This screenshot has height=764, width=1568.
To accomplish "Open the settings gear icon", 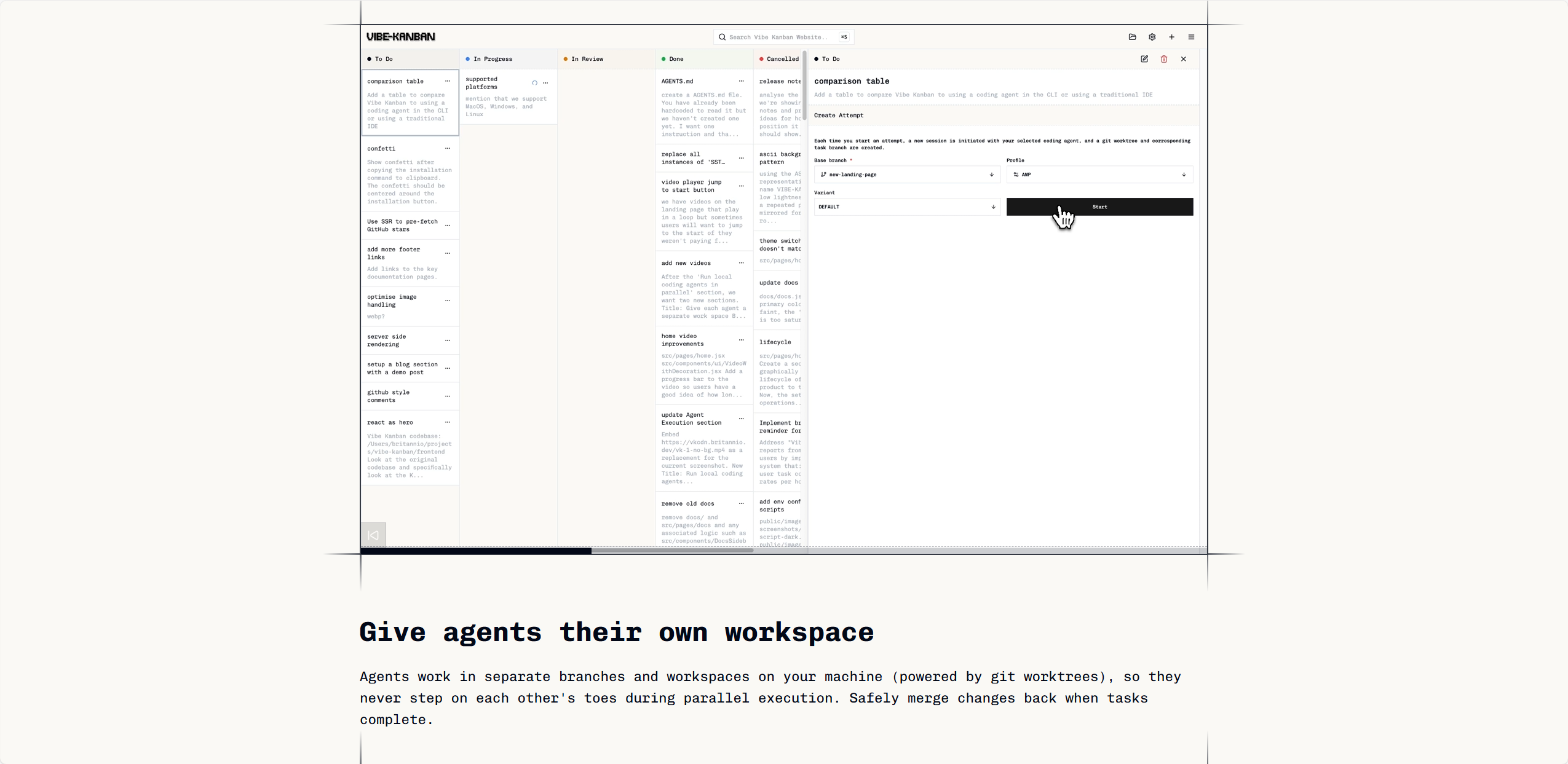I will pos(1152,37).
